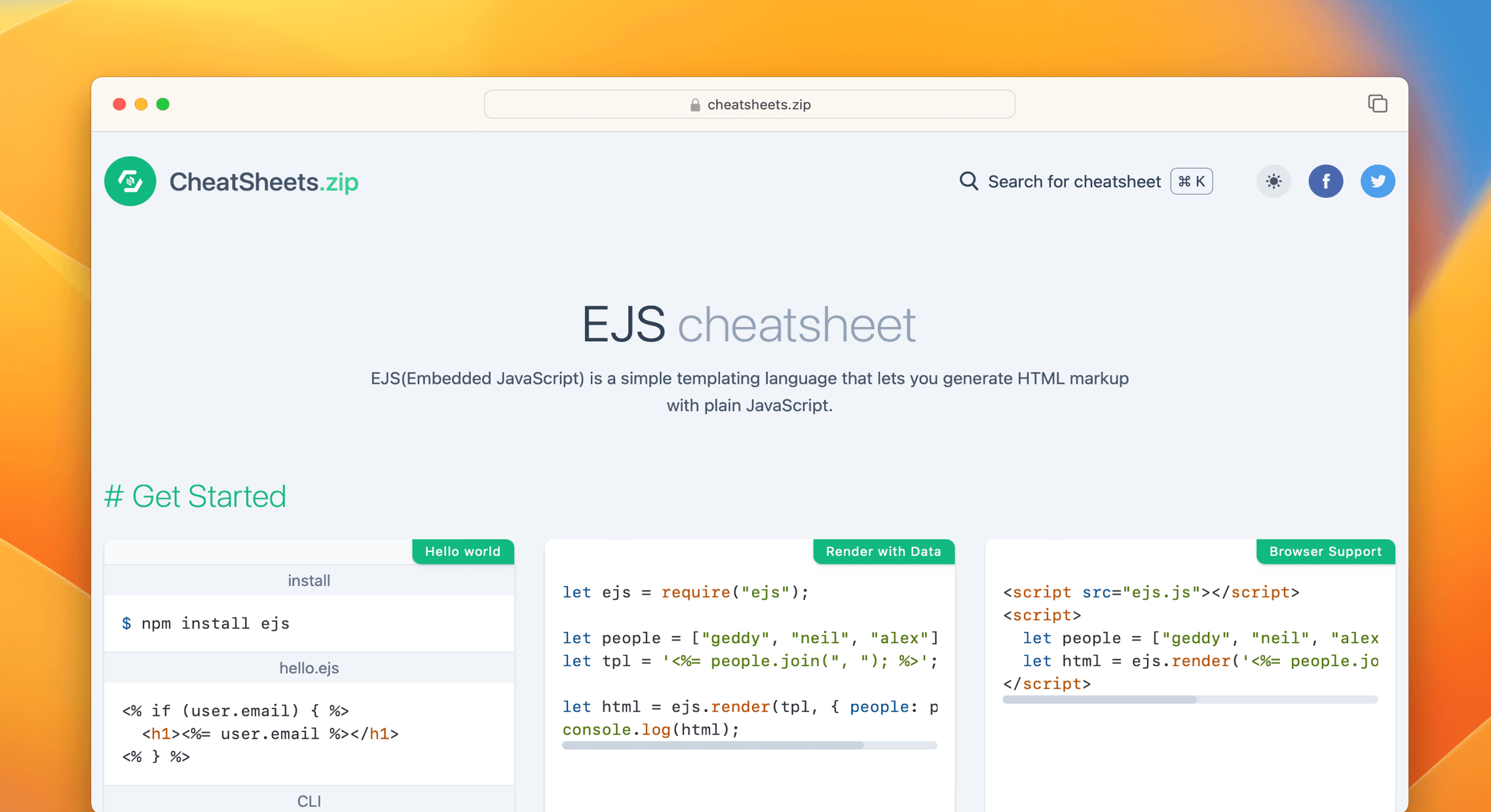The height and width of the screenshot is (812, 1491).
Task: Click the Get Started section heading
Action: [195, 496]
